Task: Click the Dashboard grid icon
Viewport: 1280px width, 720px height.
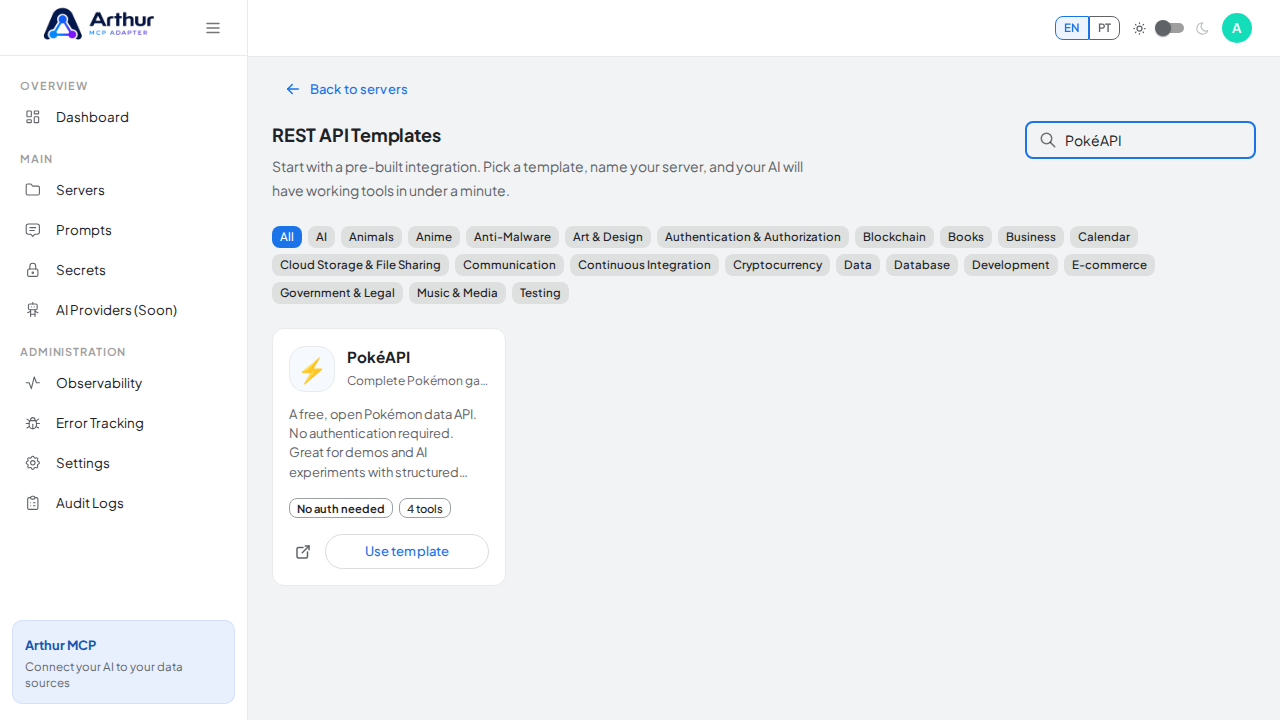Action: (x=33, y=117)
